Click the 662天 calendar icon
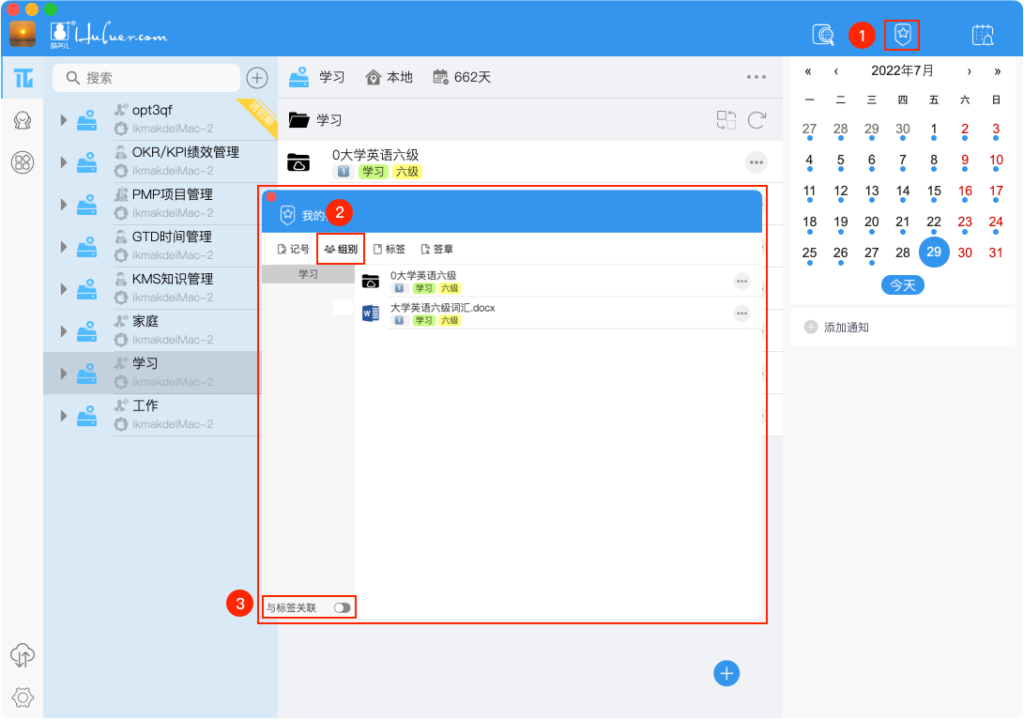Screen dimensions: 1024x720 coord(441,77)
